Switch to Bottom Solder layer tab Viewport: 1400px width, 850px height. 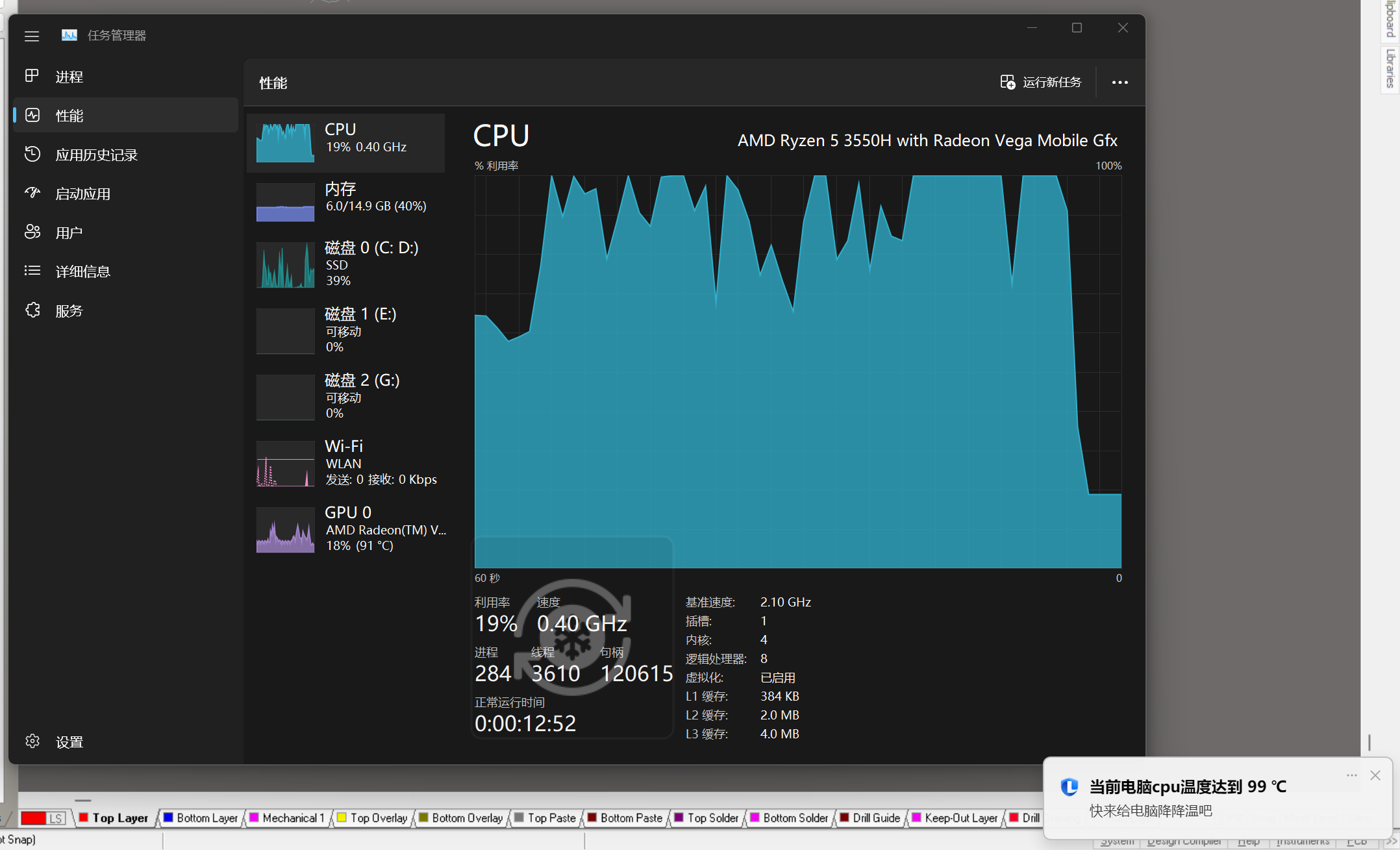(790, 818)
